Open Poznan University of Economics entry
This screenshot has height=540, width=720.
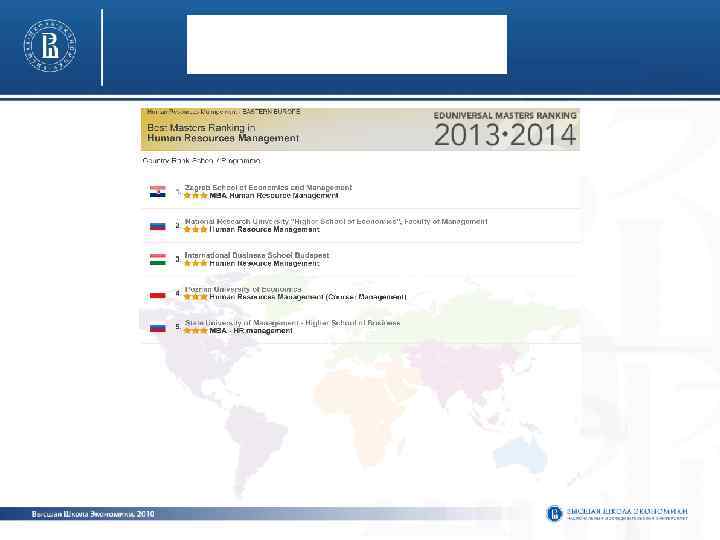(243, 289)
